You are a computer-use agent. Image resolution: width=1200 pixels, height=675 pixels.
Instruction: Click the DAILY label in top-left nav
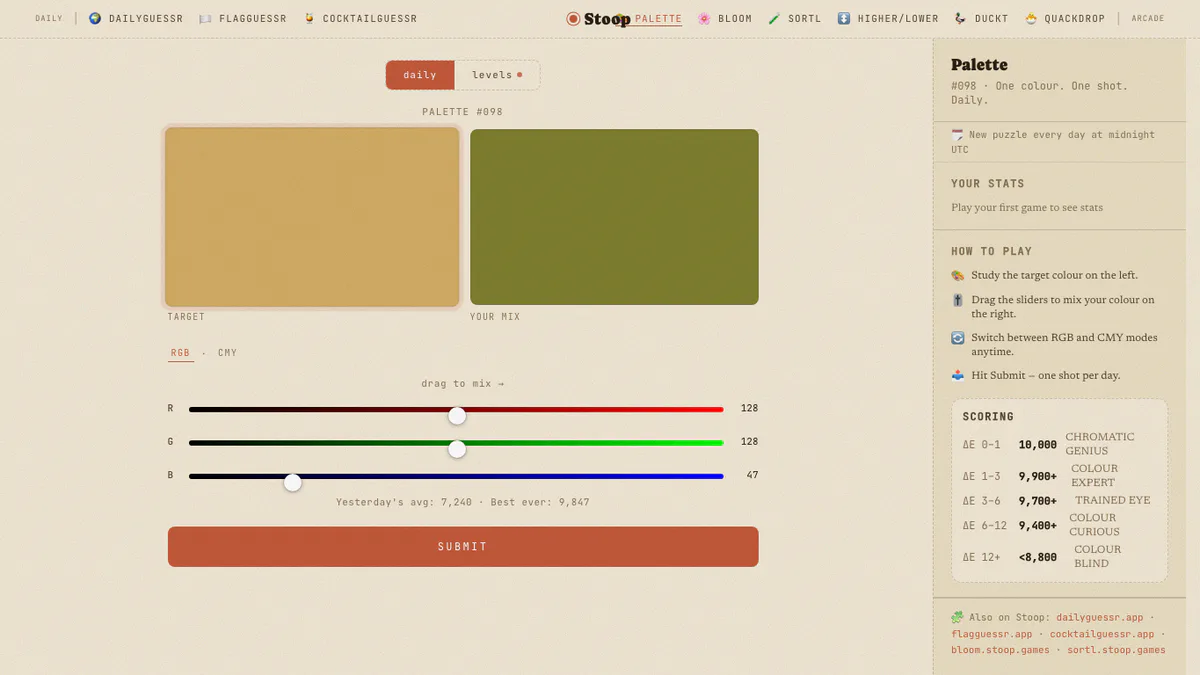48,18
